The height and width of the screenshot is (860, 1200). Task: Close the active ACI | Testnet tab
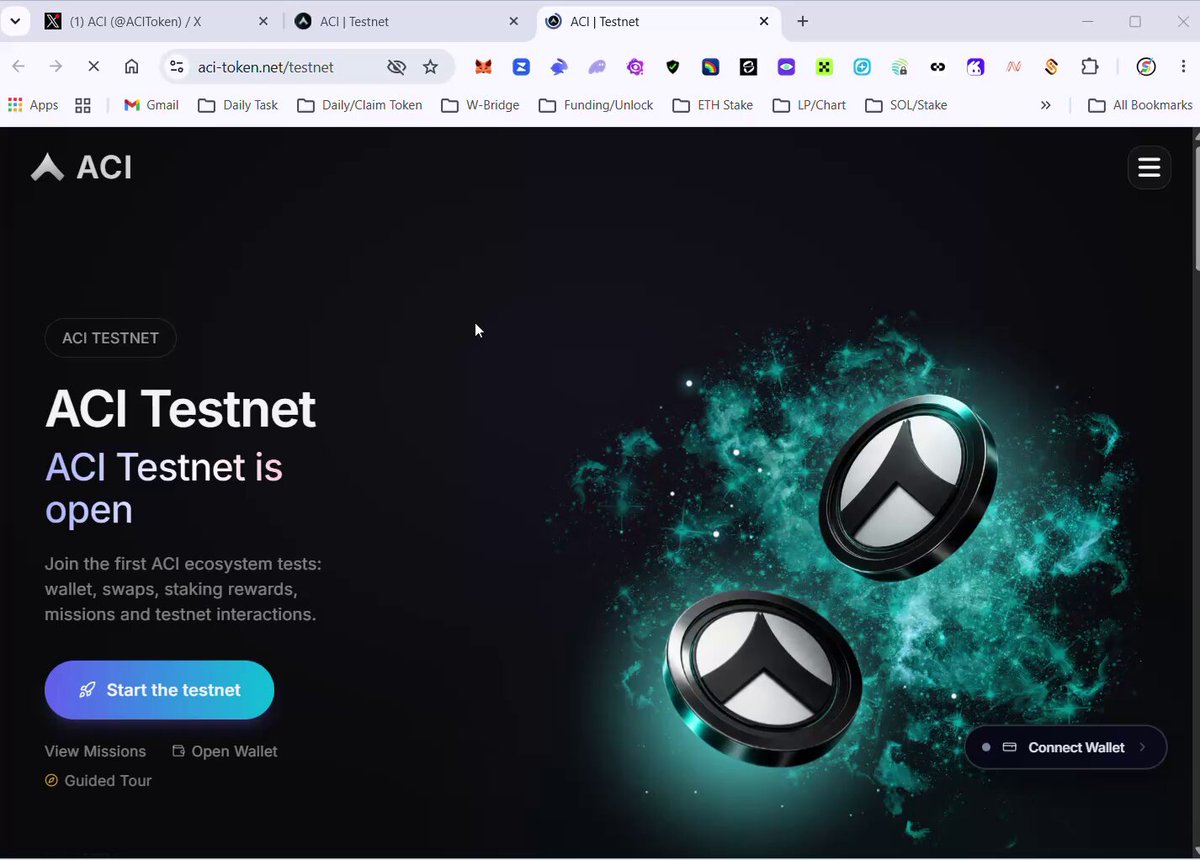pos(764,21)
